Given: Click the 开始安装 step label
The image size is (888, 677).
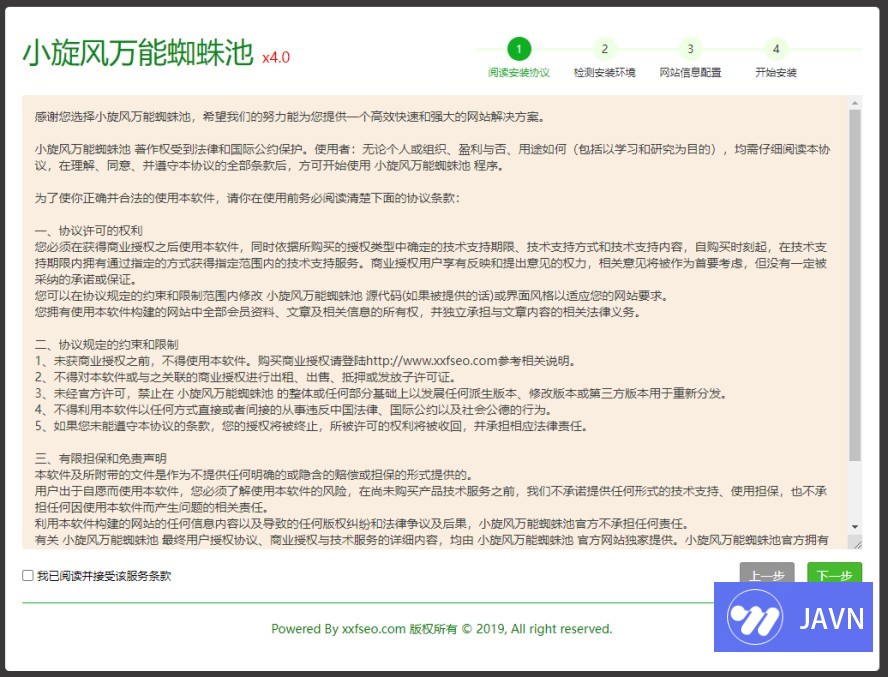Looking at the screenshot, I should pos(776,73).
